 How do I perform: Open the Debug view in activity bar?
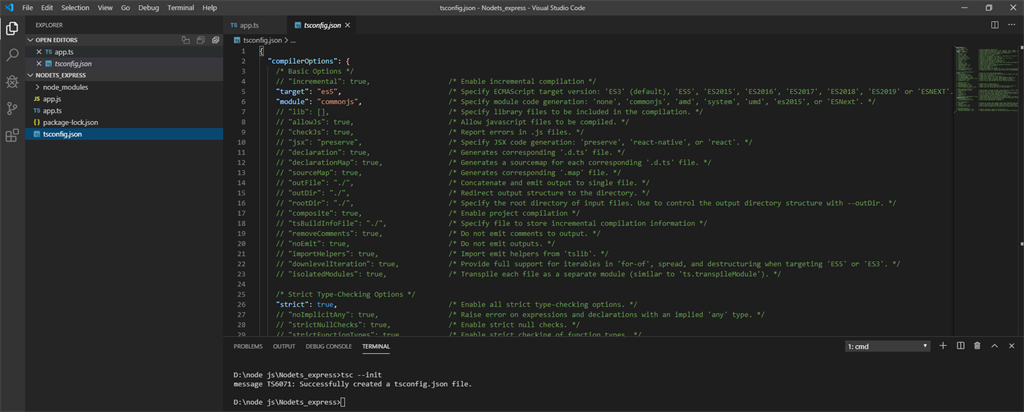click(12, 81)
